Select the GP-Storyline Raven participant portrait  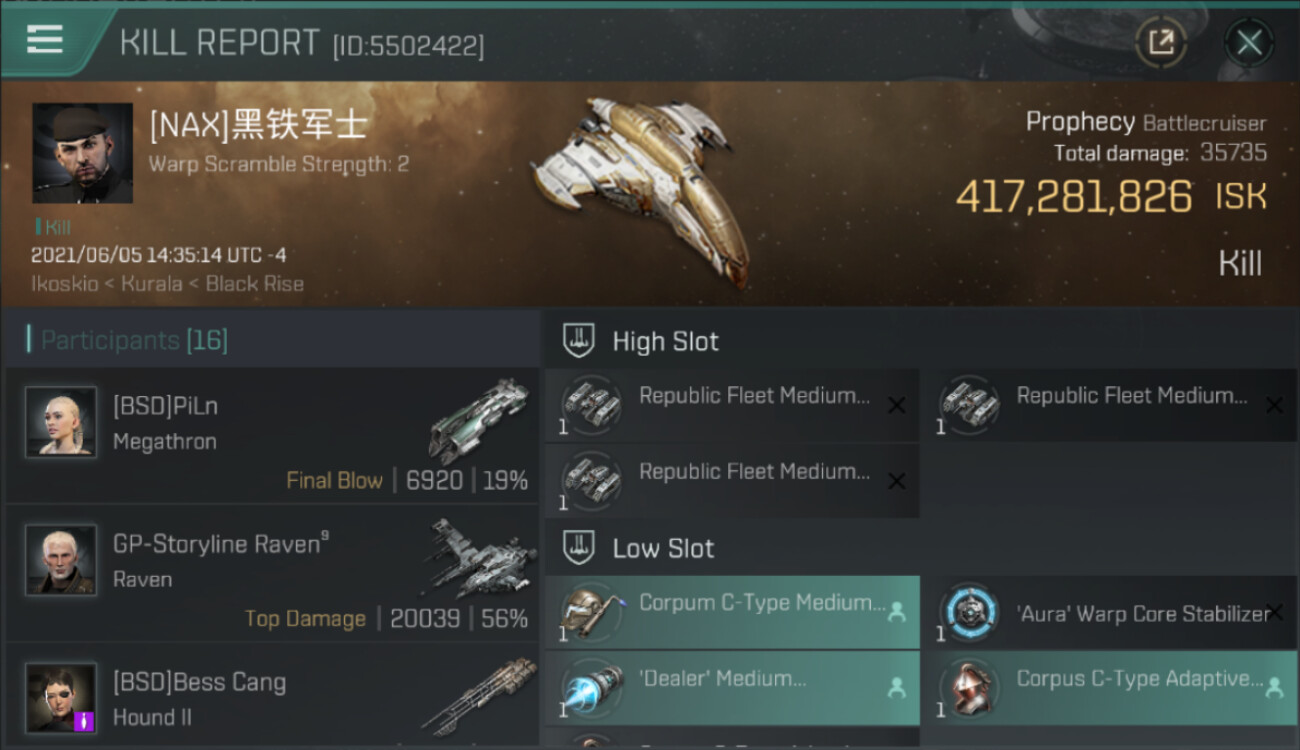click(61, 560)
